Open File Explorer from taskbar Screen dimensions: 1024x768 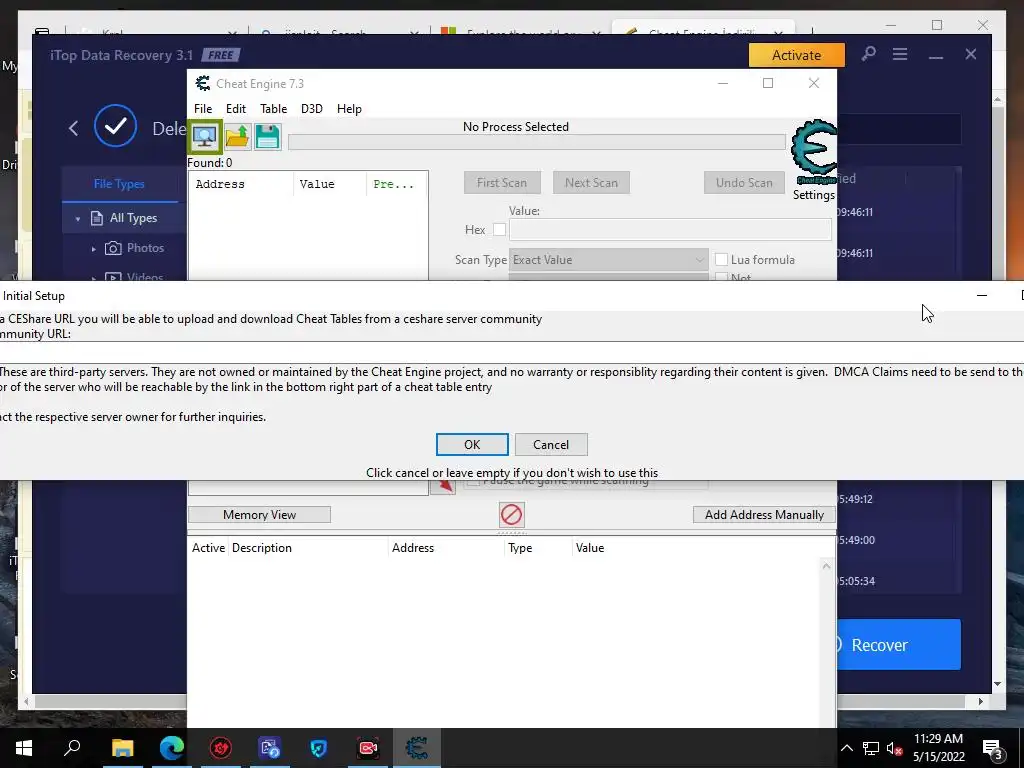(x=122, y=748)
